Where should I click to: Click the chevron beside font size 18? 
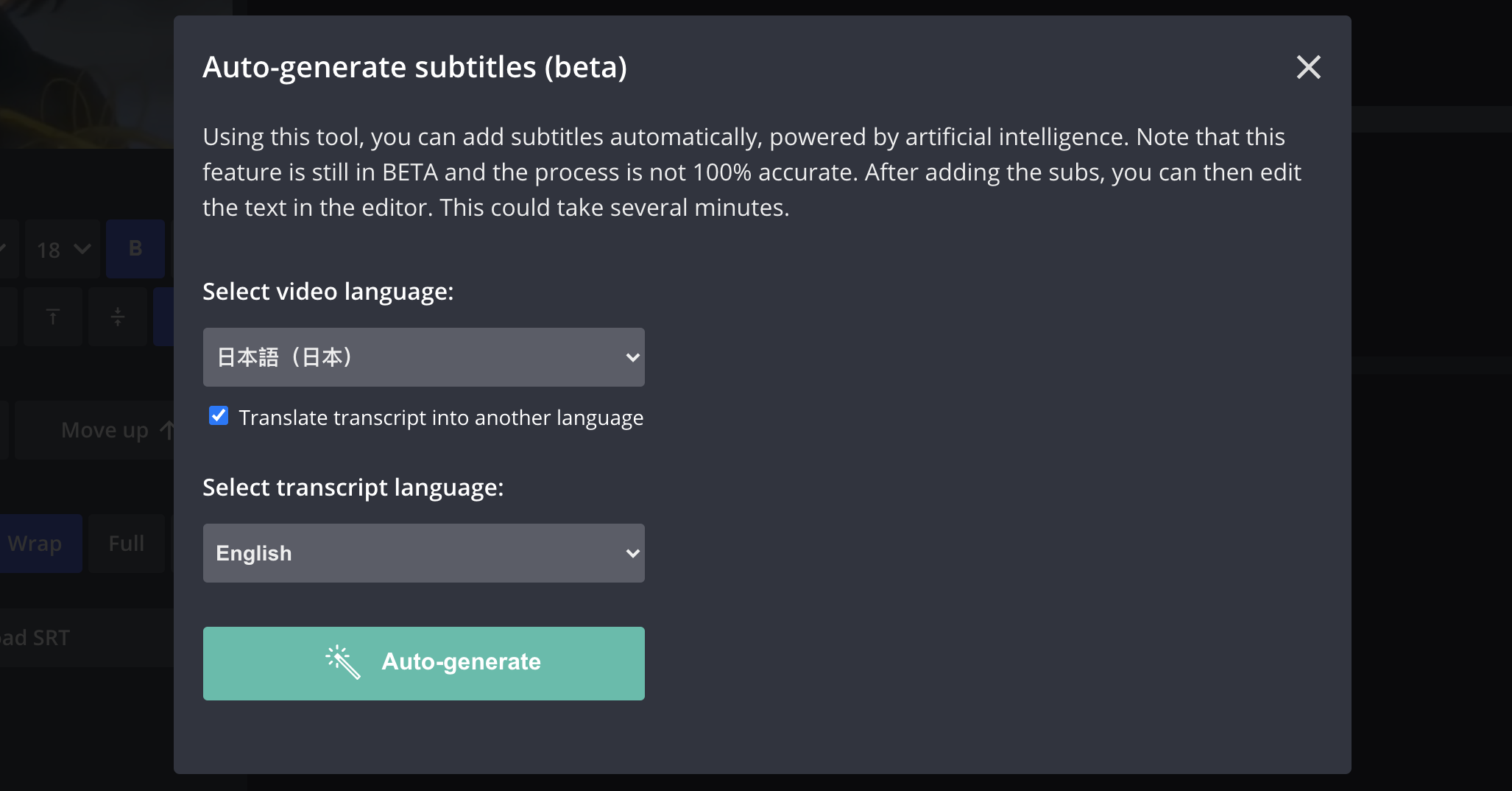82,250
